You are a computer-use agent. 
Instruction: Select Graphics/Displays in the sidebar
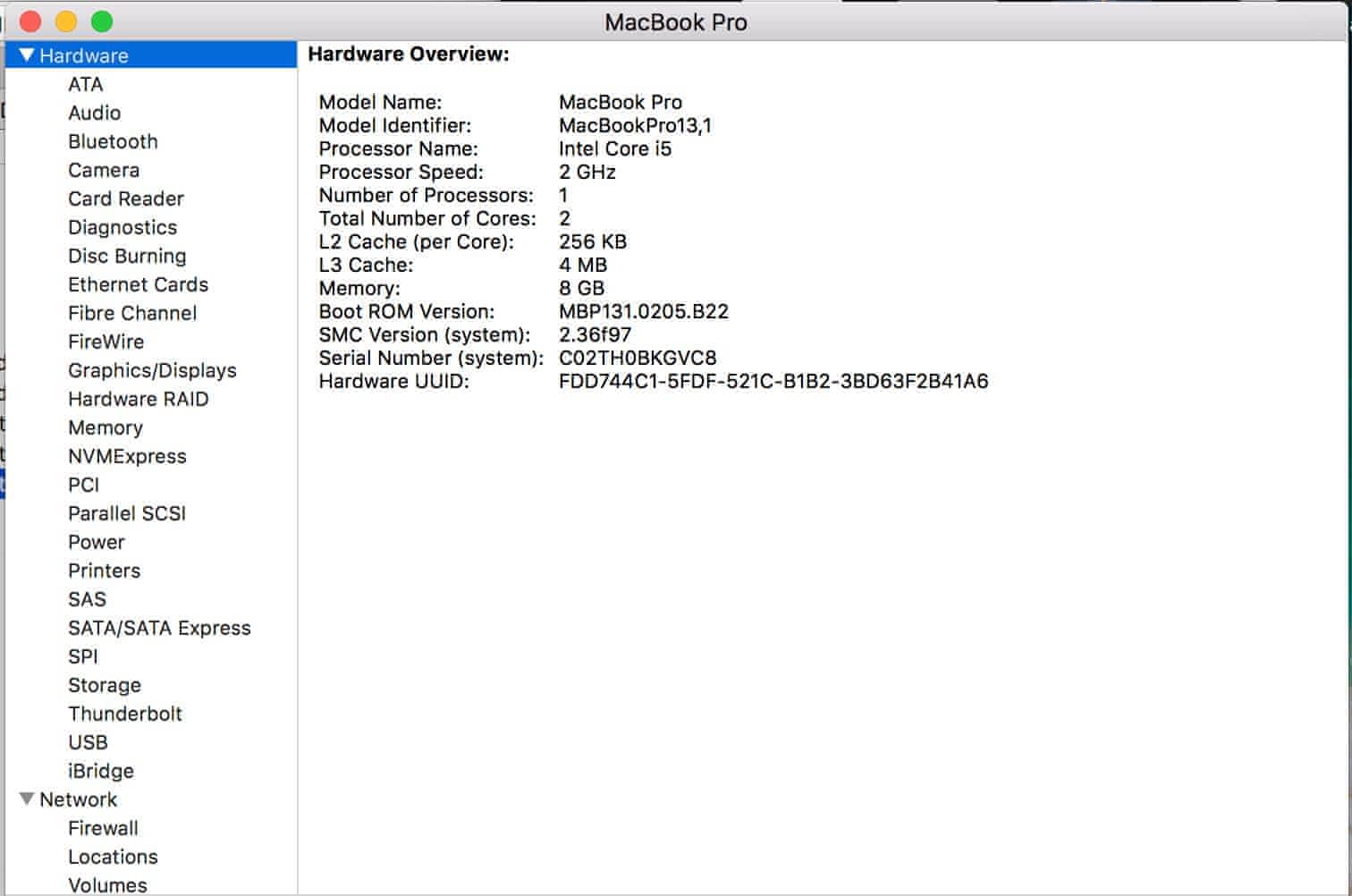coord(152,370)
